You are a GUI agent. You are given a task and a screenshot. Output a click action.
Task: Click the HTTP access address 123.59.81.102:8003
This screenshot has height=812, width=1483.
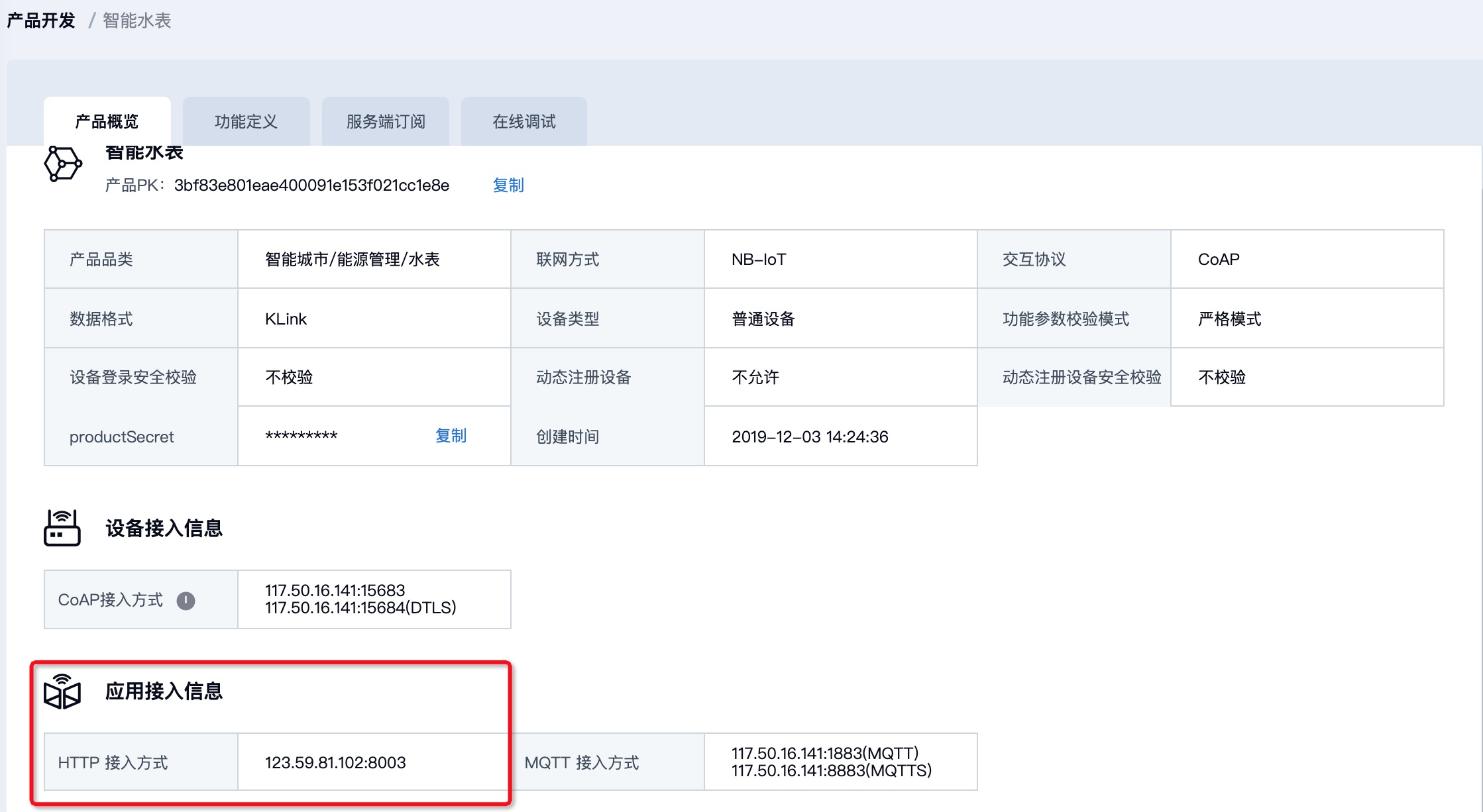[335, 762]
